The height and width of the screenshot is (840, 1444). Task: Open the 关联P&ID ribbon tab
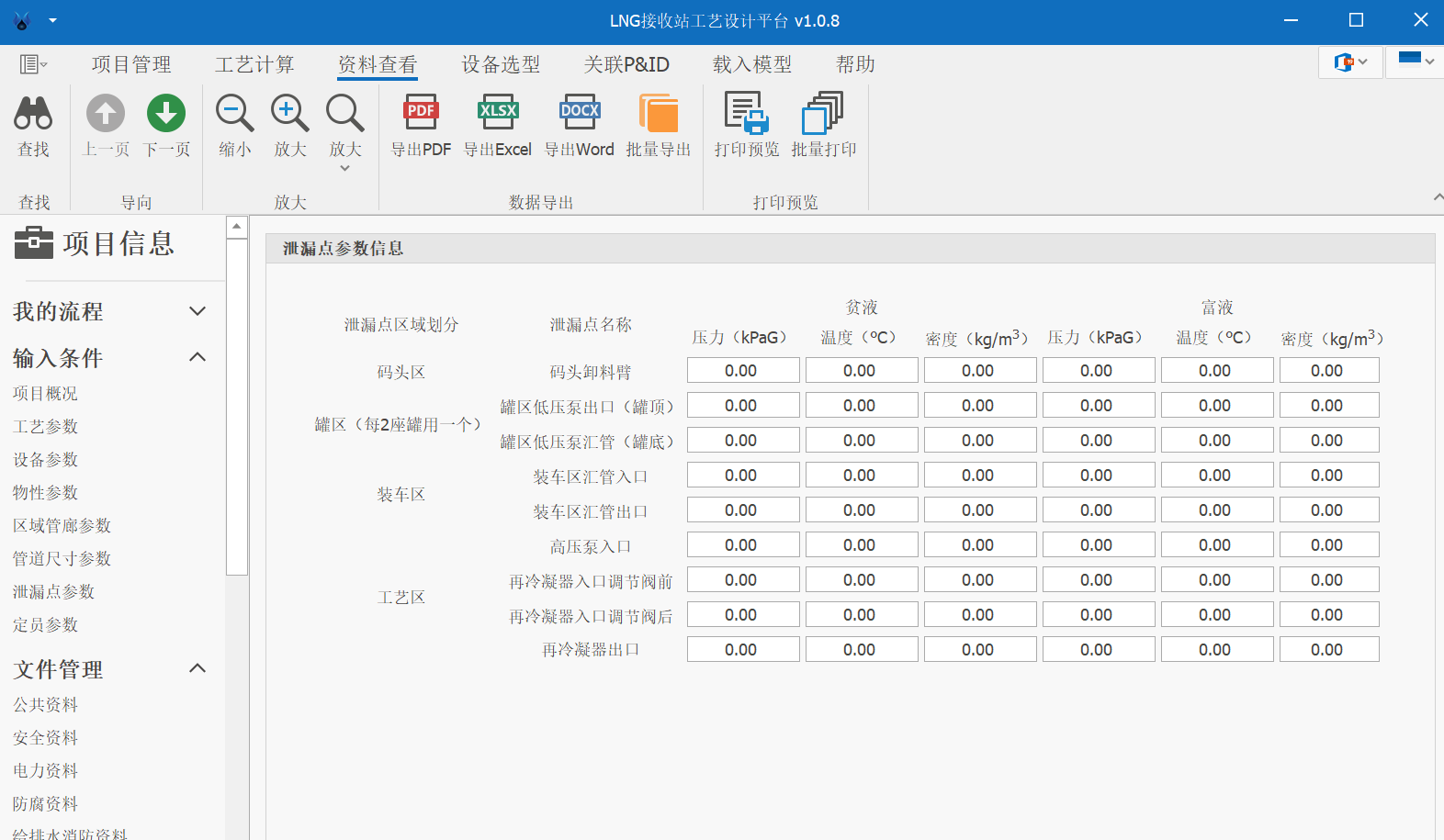click(x=626, y=64)
